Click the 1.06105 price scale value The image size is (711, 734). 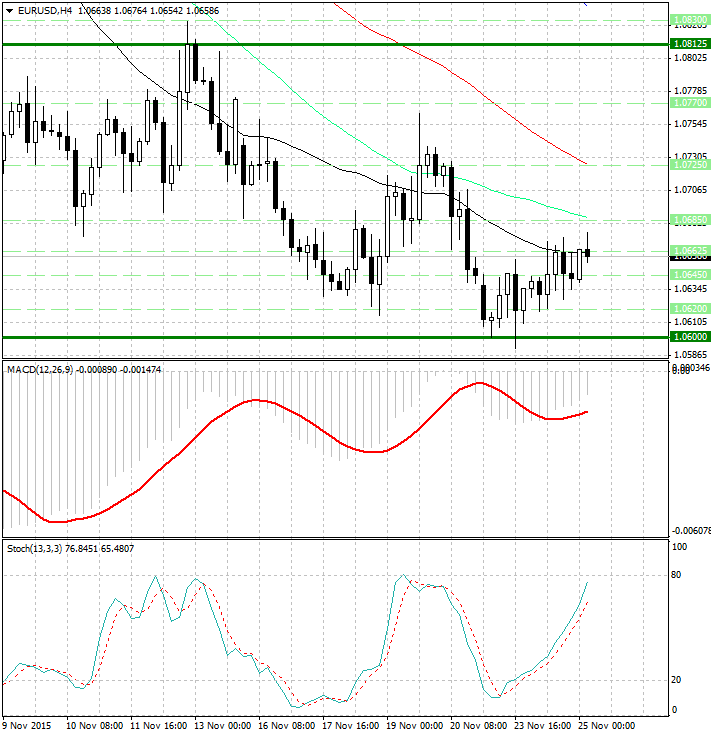(690, 322)
